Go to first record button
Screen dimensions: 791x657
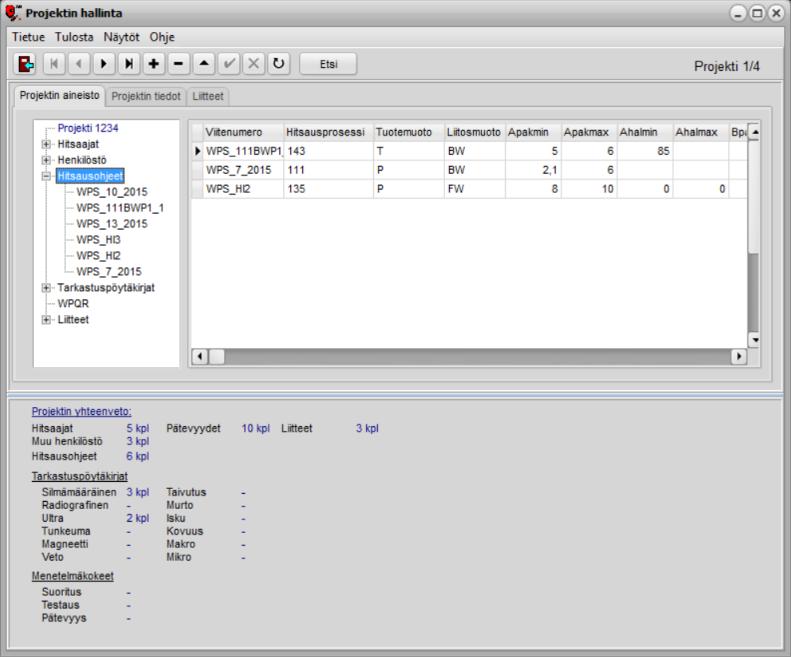pyautogui.click(x=54, y=64)
